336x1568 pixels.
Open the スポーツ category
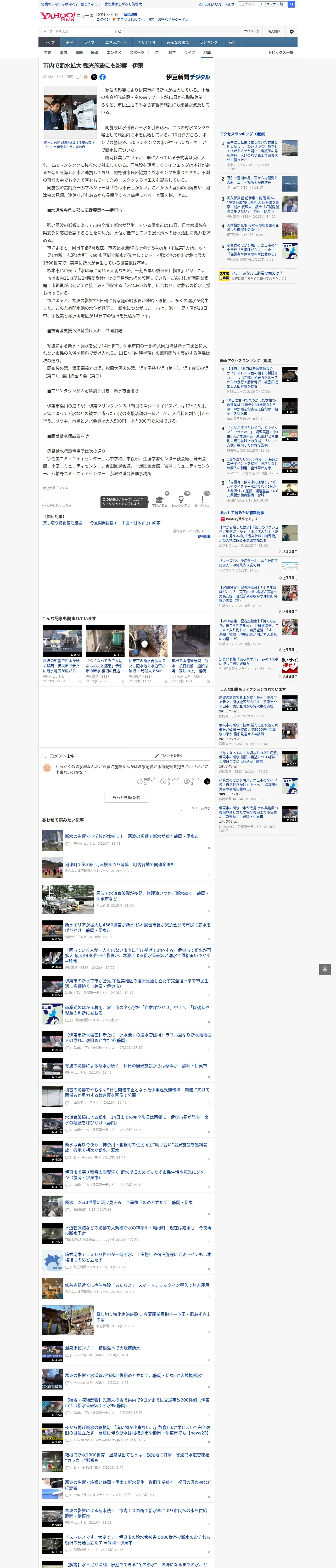coord(137,52)
